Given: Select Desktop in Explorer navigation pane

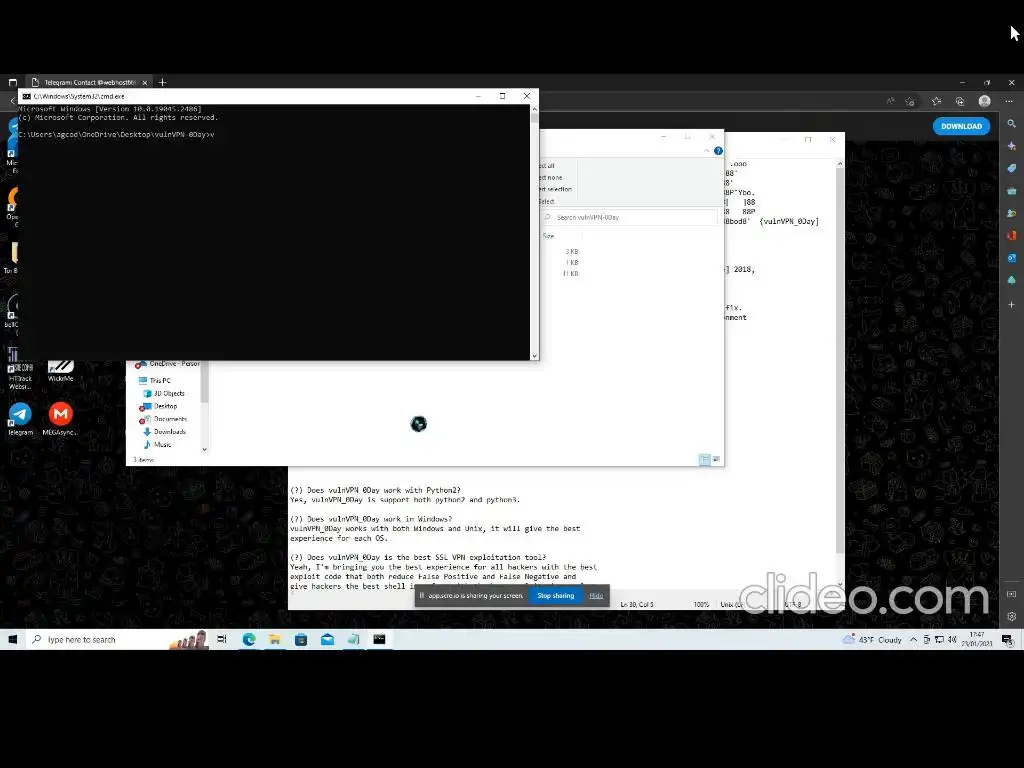Looking at the screenshot, I should [165, 406].
